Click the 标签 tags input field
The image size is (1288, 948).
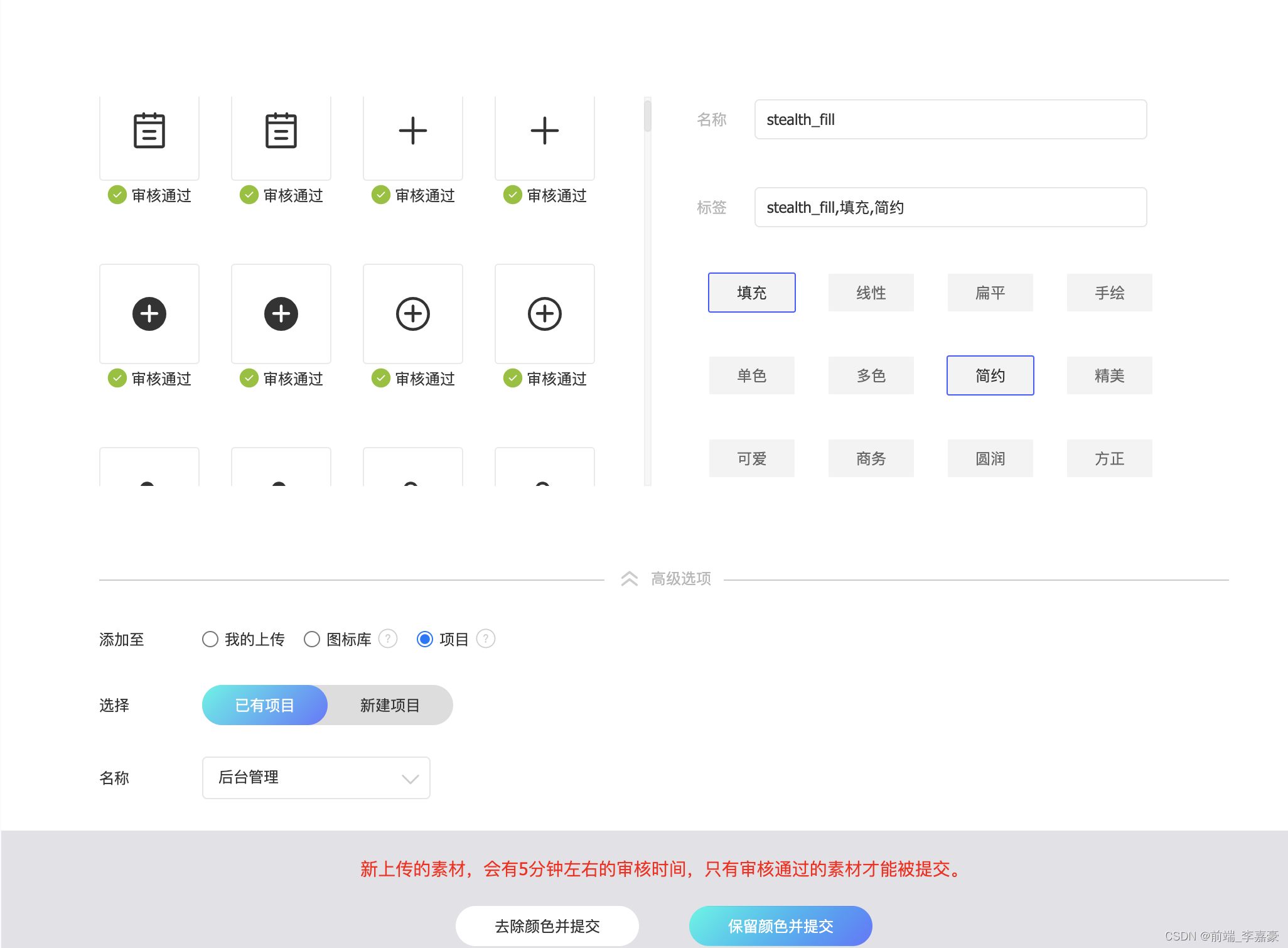click(x=951, y=207)
